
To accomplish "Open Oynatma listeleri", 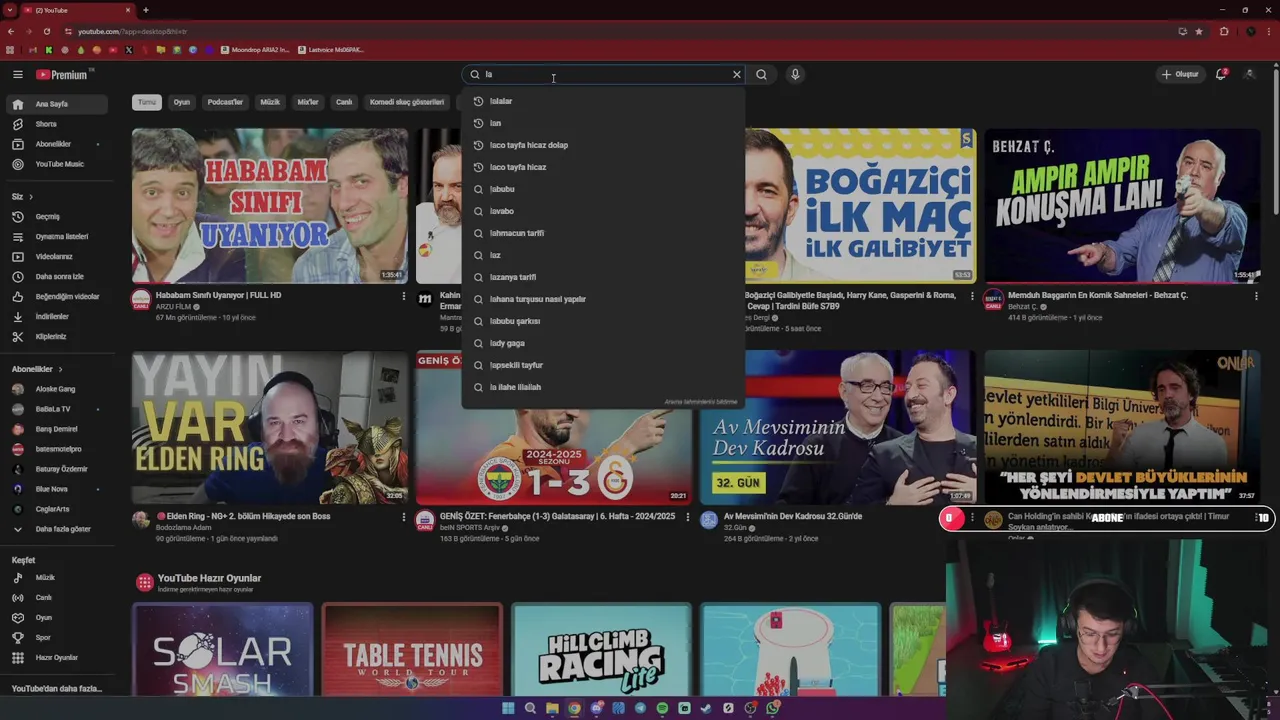I will [x=58, y=236].
